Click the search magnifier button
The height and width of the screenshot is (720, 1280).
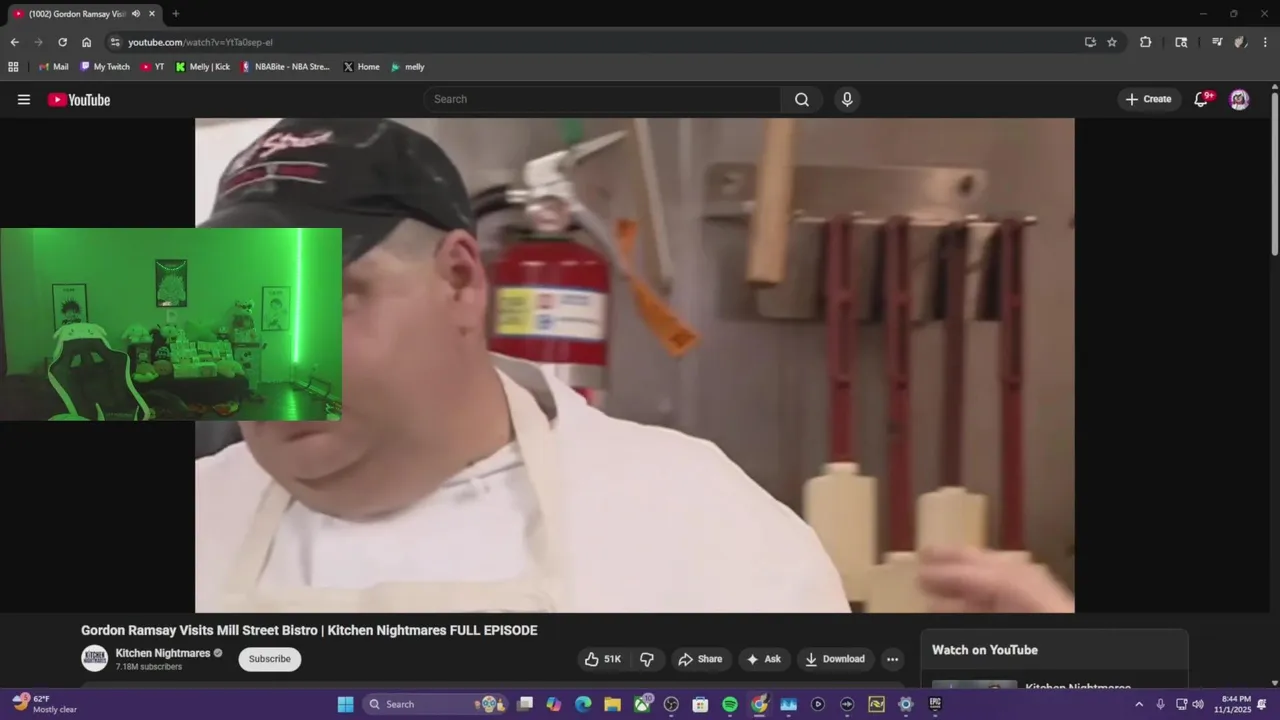pos(802,99)
